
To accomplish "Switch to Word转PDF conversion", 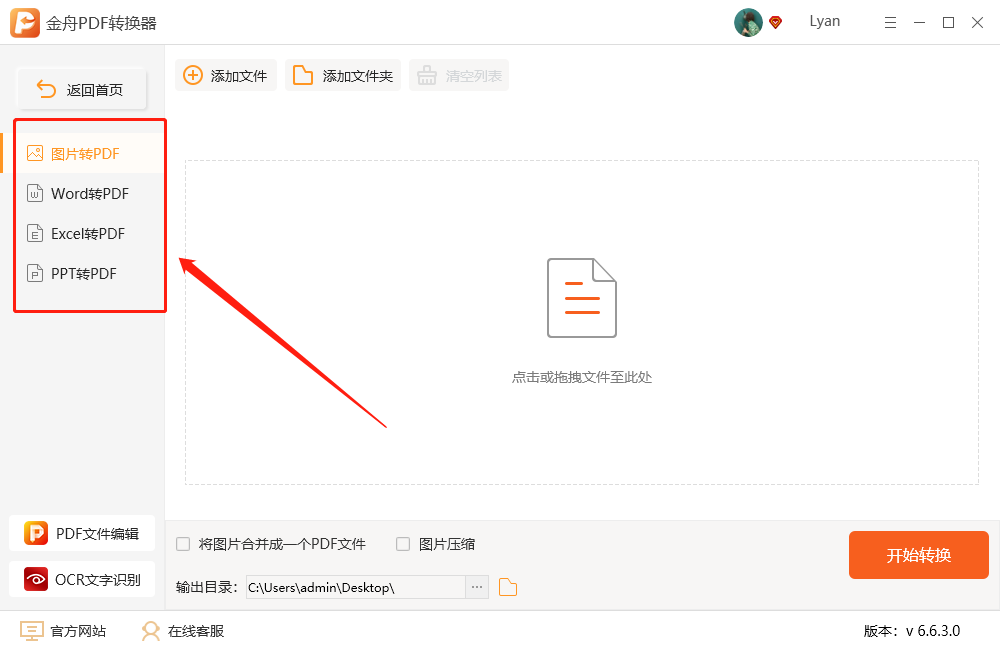I will coord(88,193).
